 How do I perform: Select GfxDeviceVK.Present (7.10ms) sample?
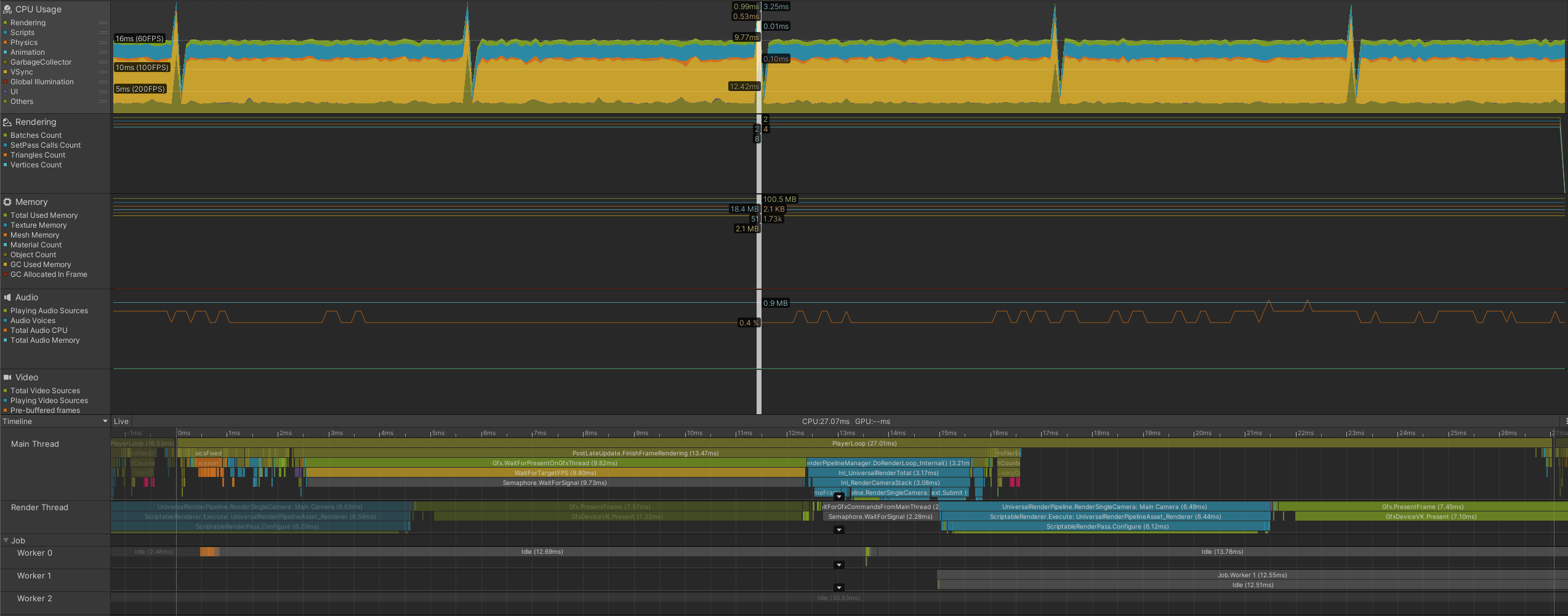pyautogui.click(x=1431, y=516)
